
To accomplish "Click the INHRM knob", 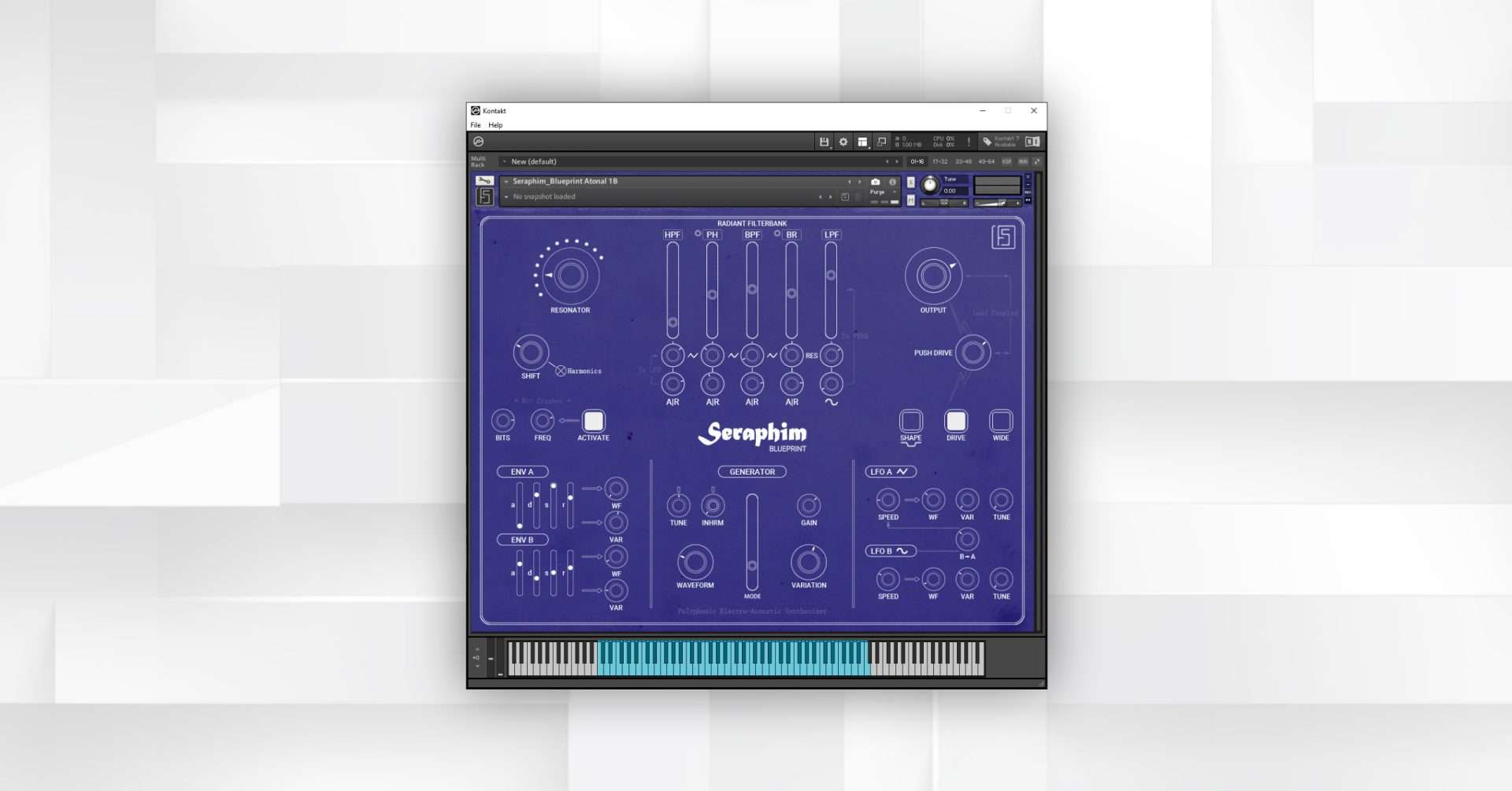I will [x=713, y=505].
